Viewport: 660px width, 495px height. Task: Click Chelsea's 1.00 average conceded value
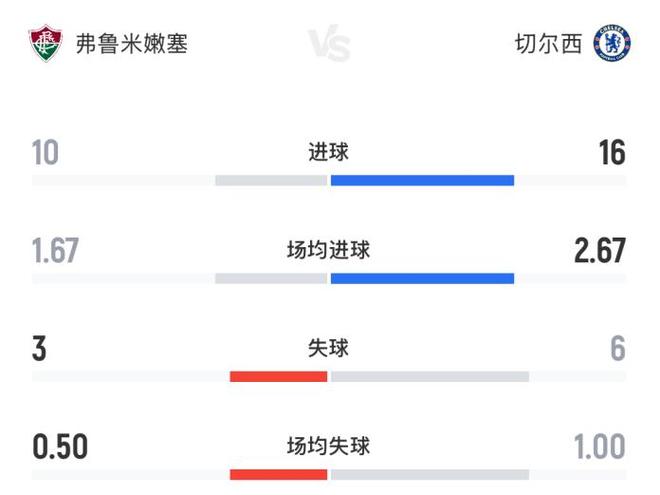(x=600, y=447)
